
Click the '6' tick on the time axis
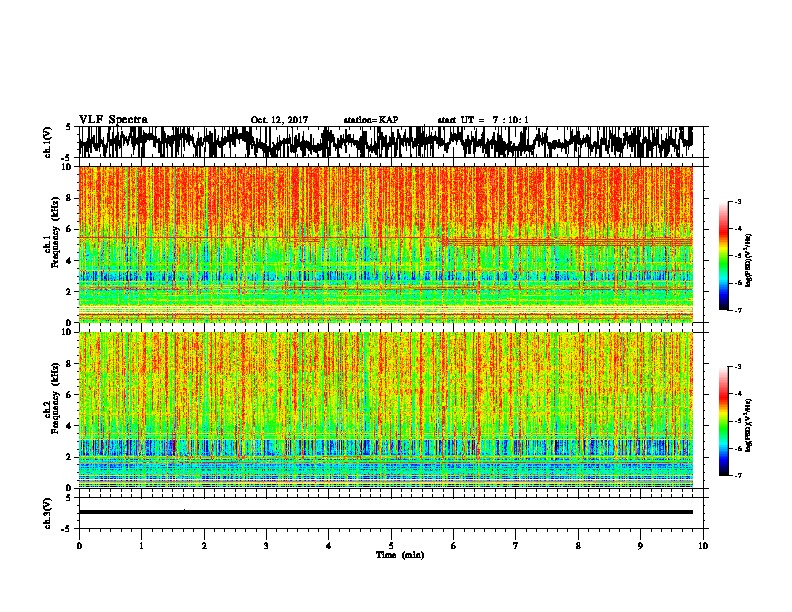click(x=454, y=546)
